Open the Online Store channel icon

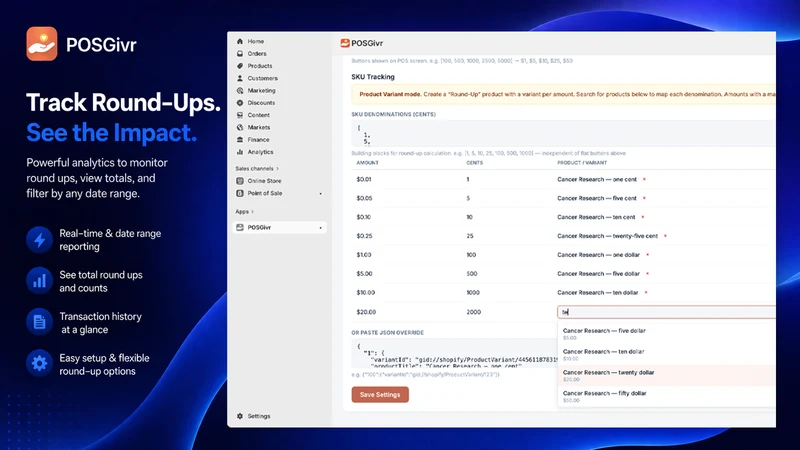(x=240, y=181)
